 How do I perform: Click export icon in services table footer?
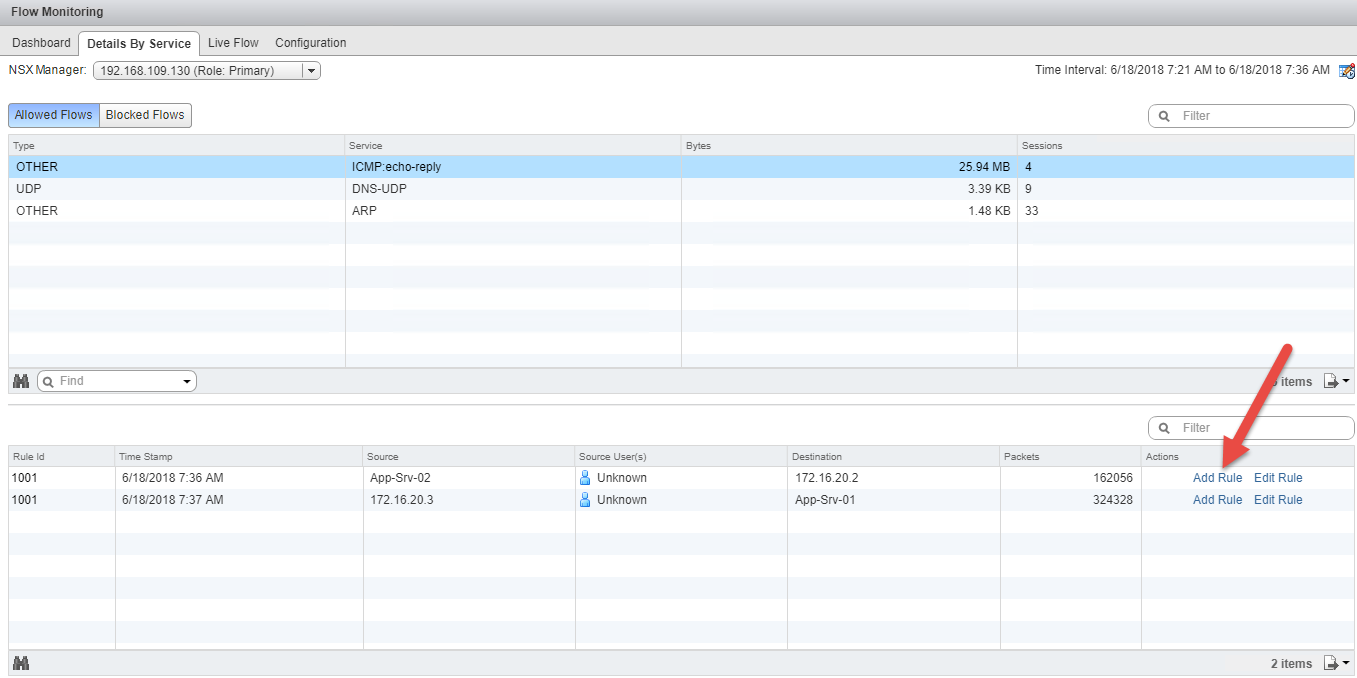coord(1331,381)
